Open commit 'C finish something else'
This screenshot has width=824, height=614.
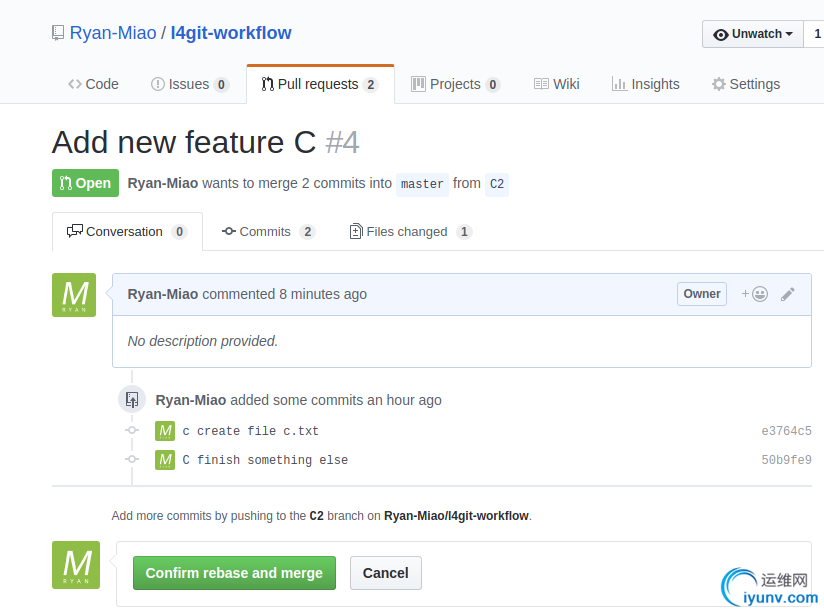coord(265,460)
